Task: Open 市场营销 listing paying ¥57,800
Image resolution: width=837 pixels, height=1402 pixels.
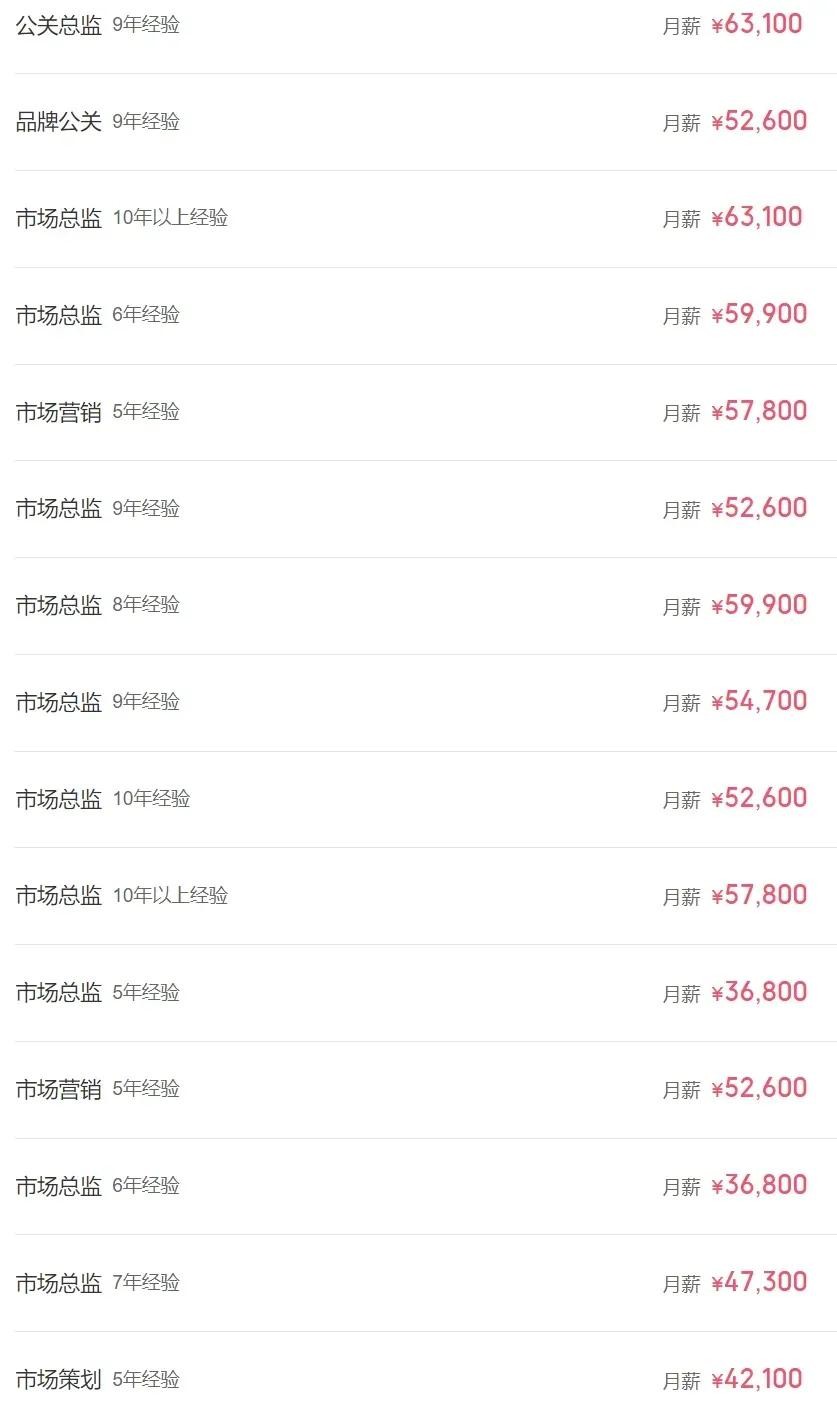Action: pyautogui.click(x=59, y=412)
